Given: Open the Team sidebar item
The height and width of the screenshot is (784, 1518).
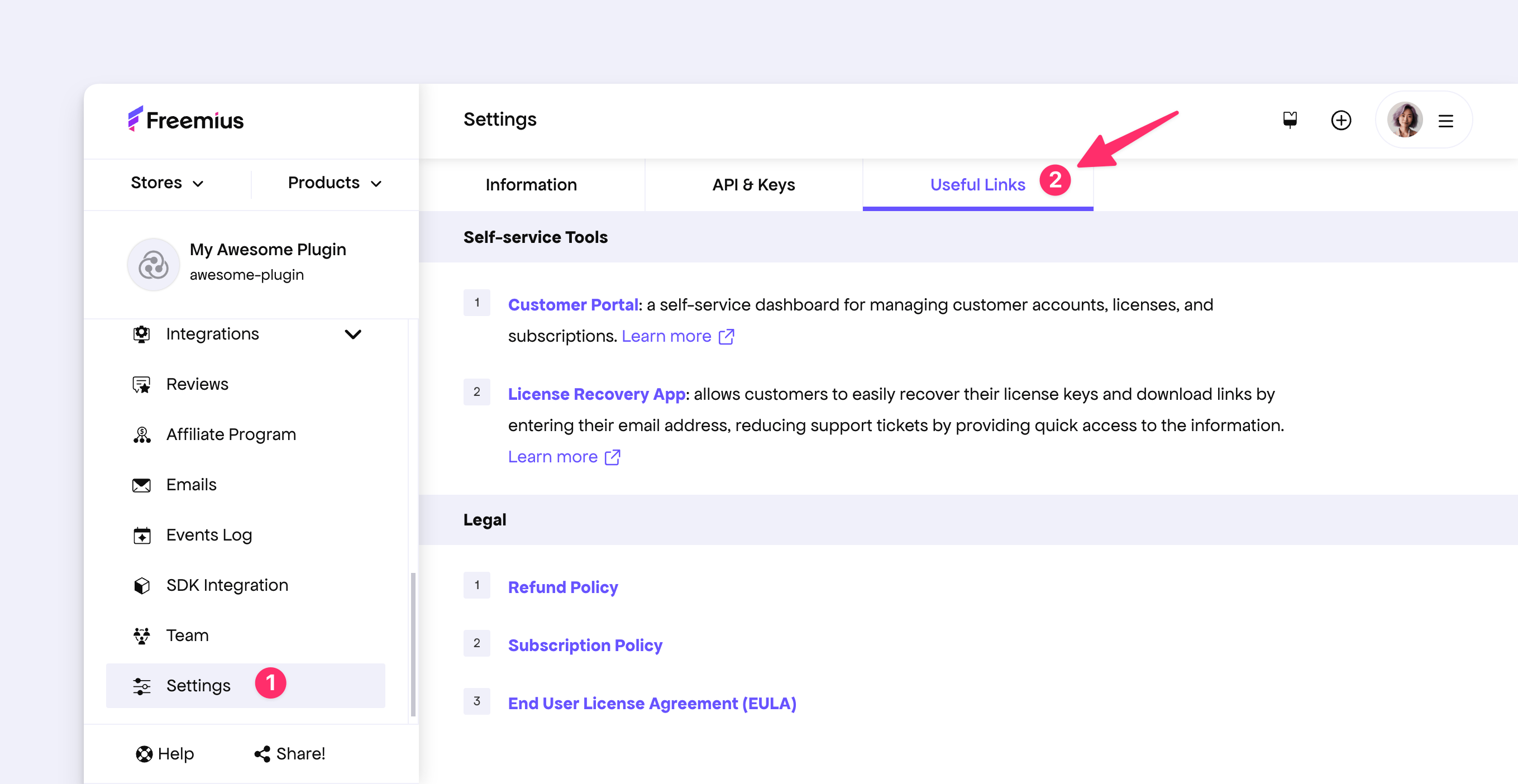Looking at the screenshot, I should coord(187,635).
